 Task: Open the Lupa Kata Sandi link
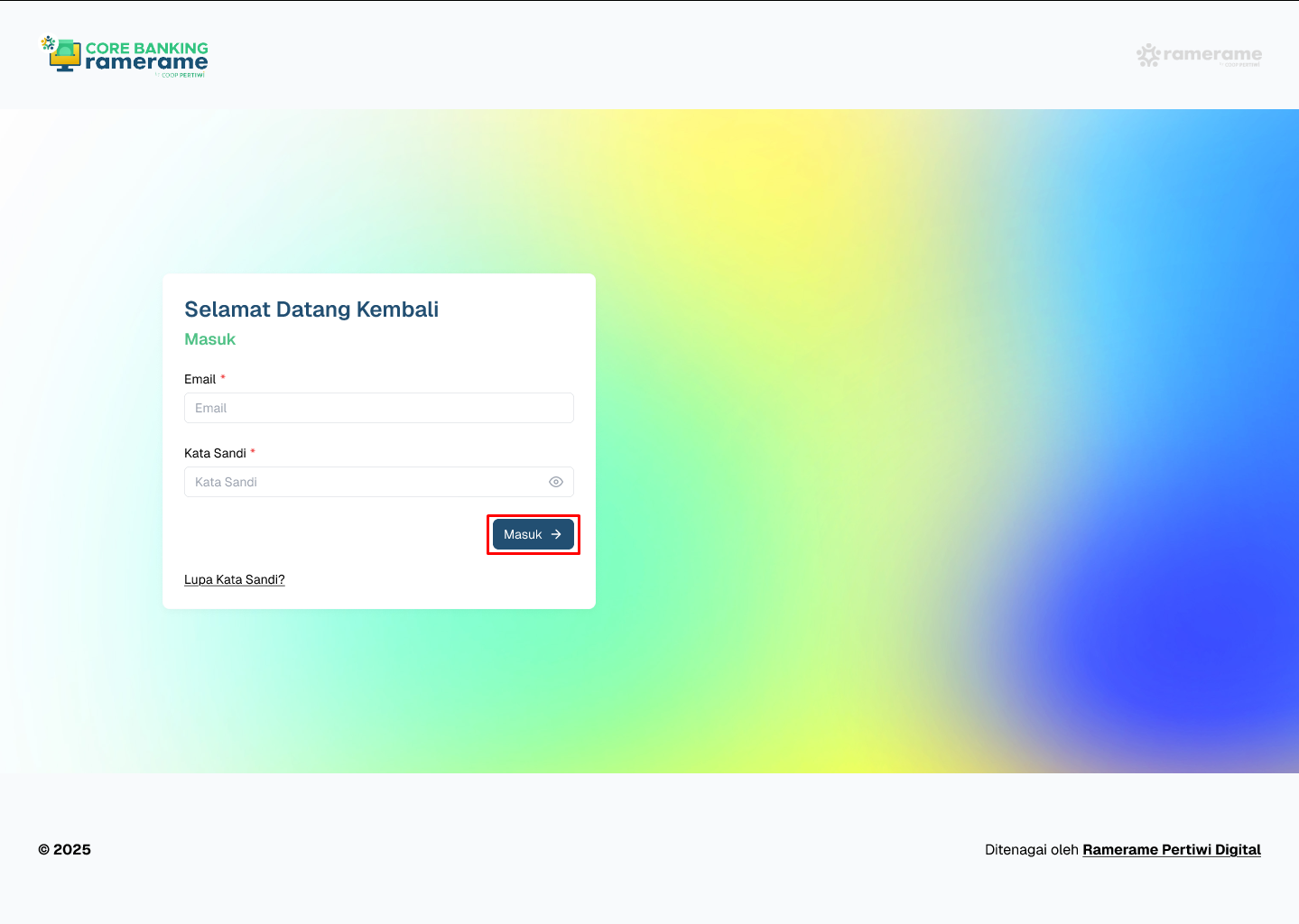(234, 578)
